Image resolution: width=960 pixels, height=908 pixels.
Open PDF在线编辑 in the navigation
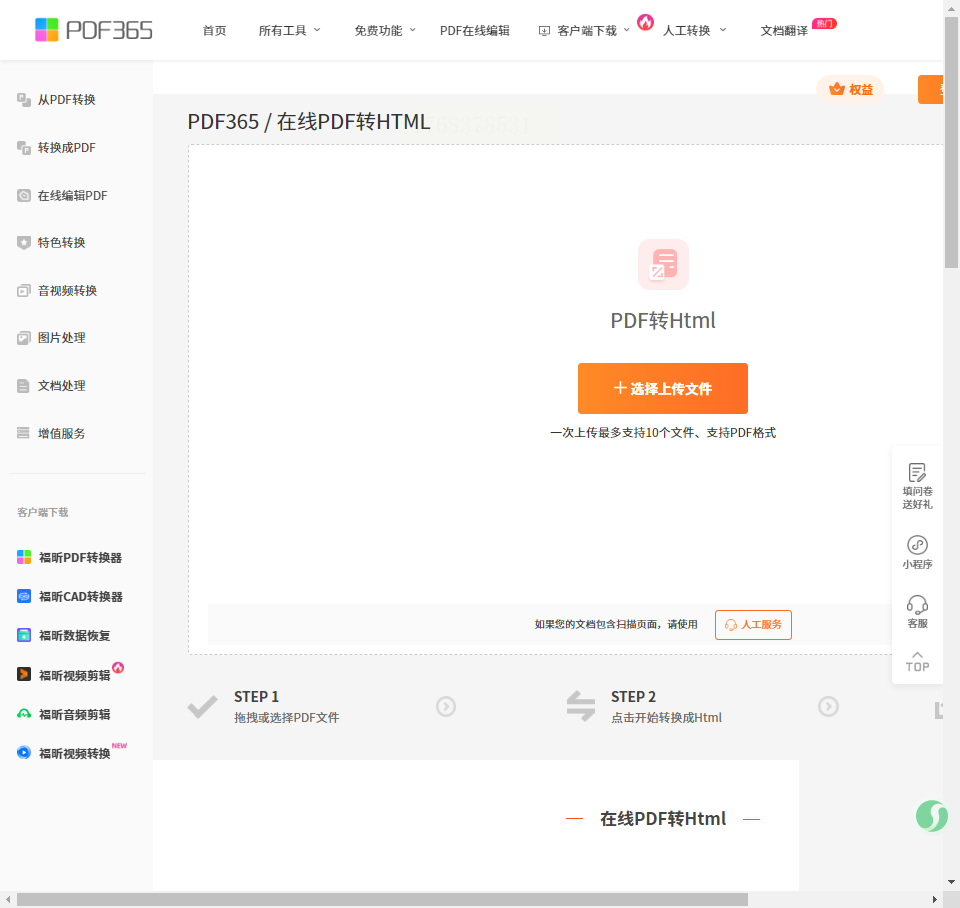(474, 31)
